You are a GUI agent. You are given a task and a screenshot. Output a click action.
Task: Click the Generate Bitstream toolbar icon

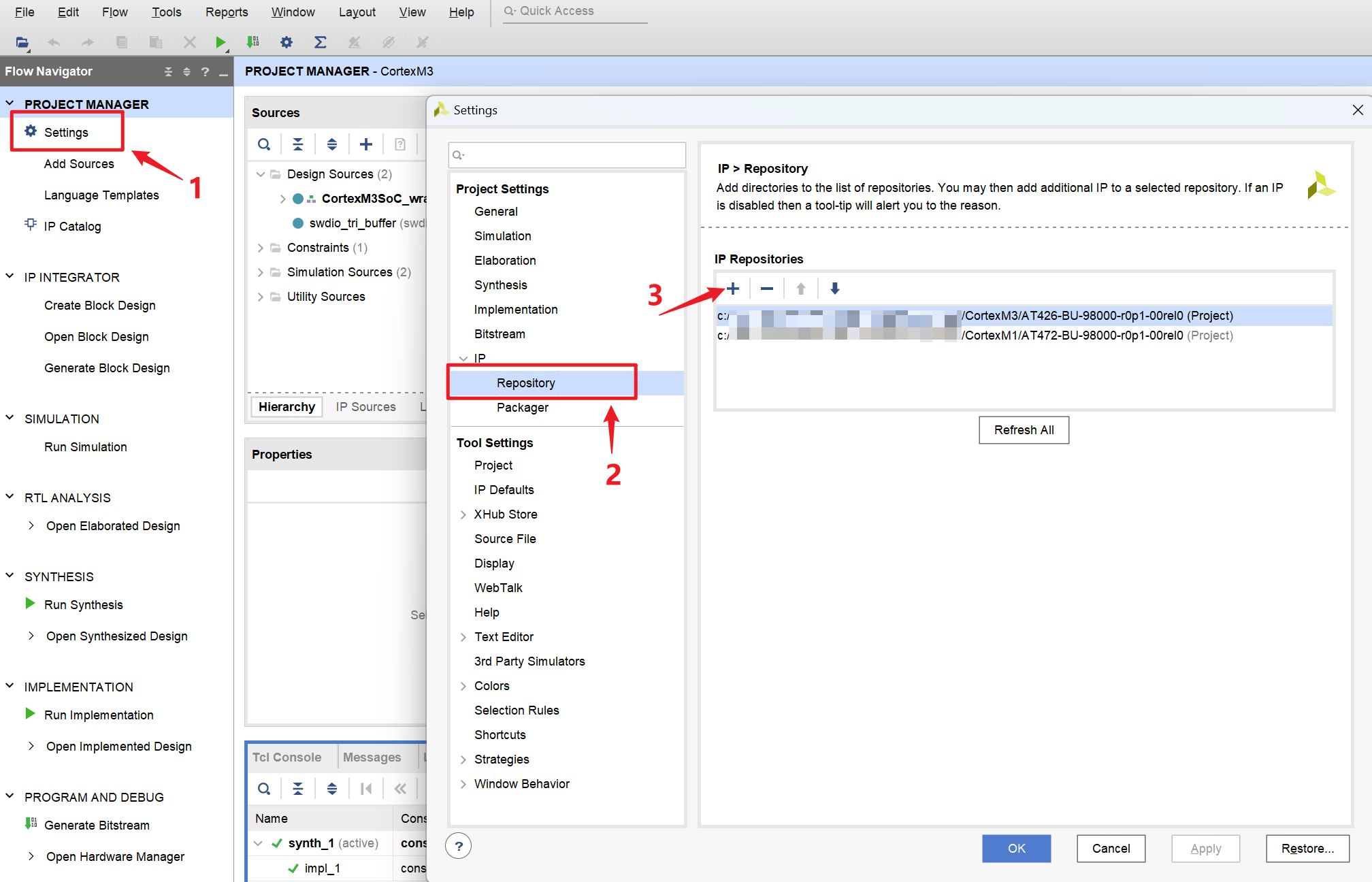[252, 42]
